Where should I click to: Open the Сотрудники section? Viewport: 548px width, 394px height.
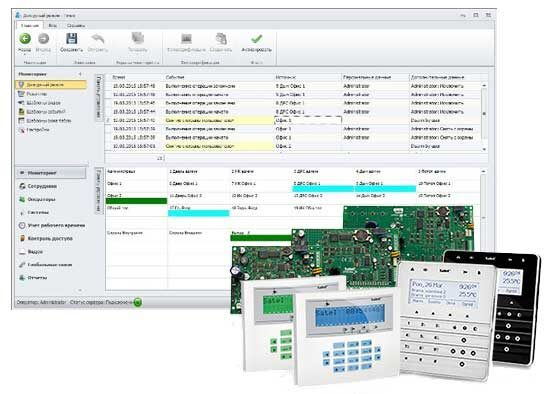tap(38, 186)
